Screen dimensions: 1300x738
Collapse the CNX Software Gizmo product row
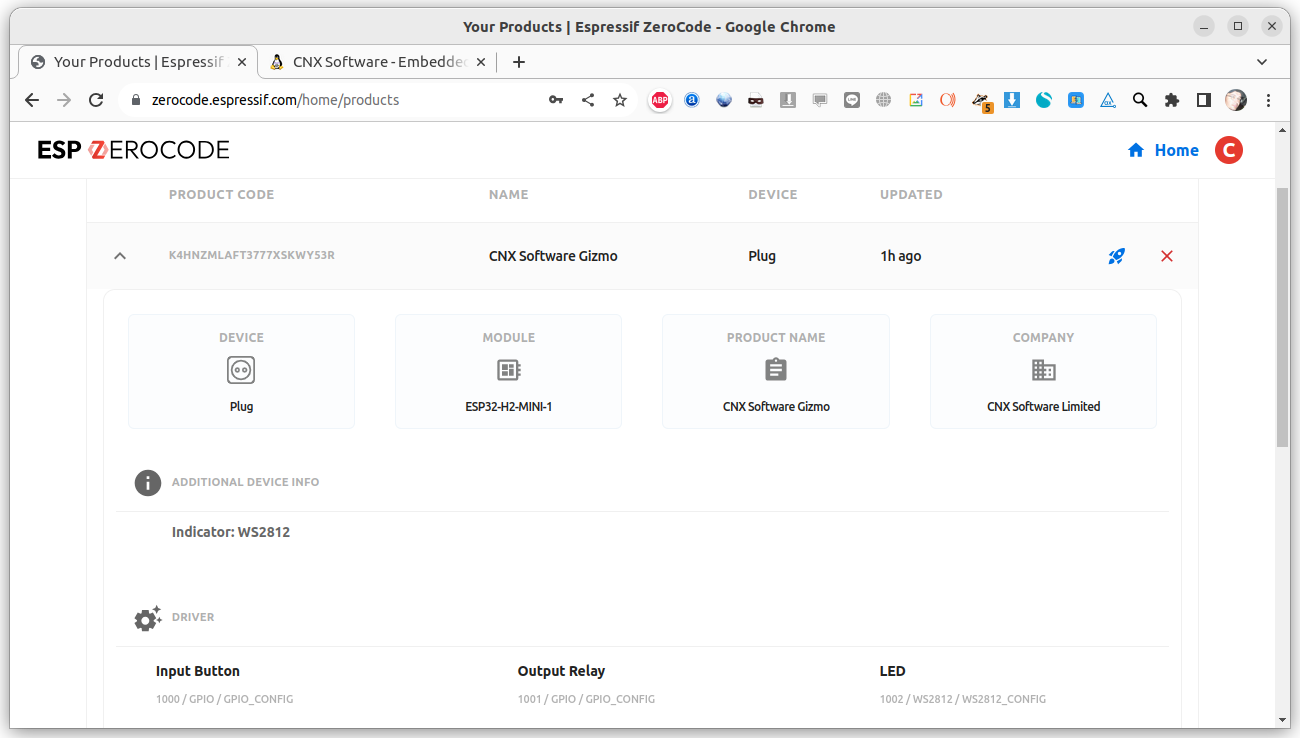pos(120,256)
